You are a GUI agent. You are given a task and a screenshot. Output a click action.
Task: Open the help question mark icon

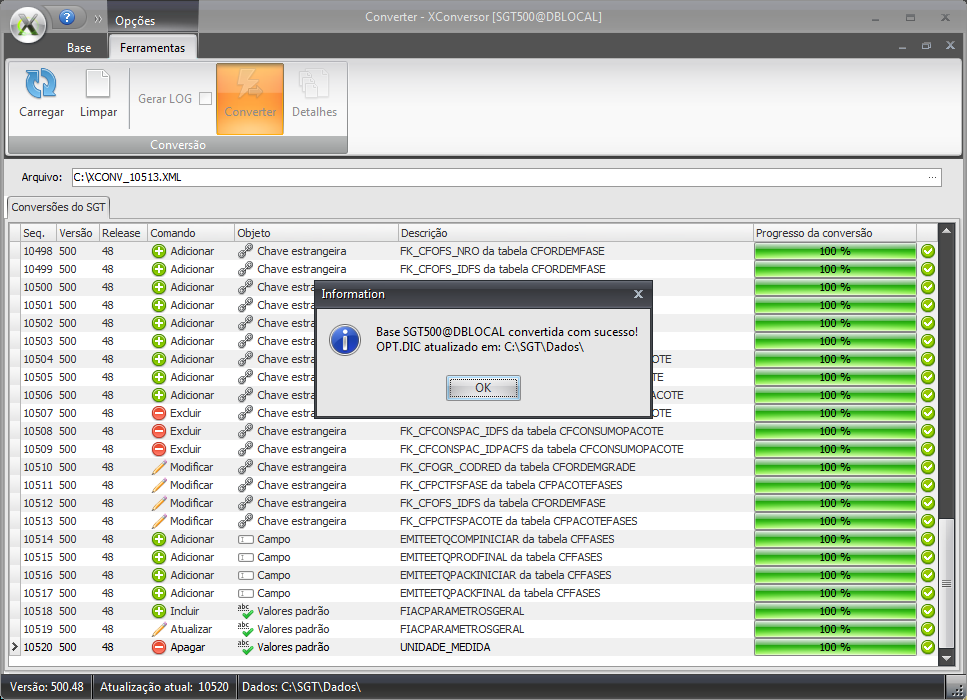coord(67,18)
